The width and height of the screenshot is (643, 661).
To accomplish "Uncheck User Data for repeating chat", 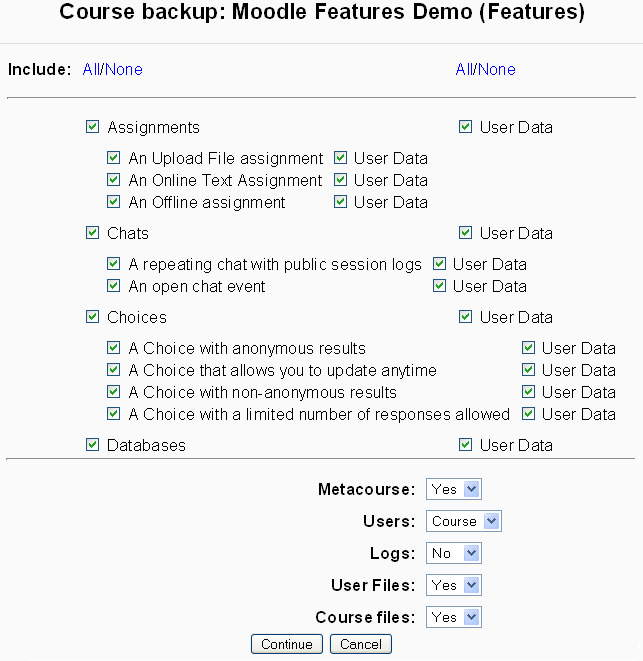I will [439, 264].
